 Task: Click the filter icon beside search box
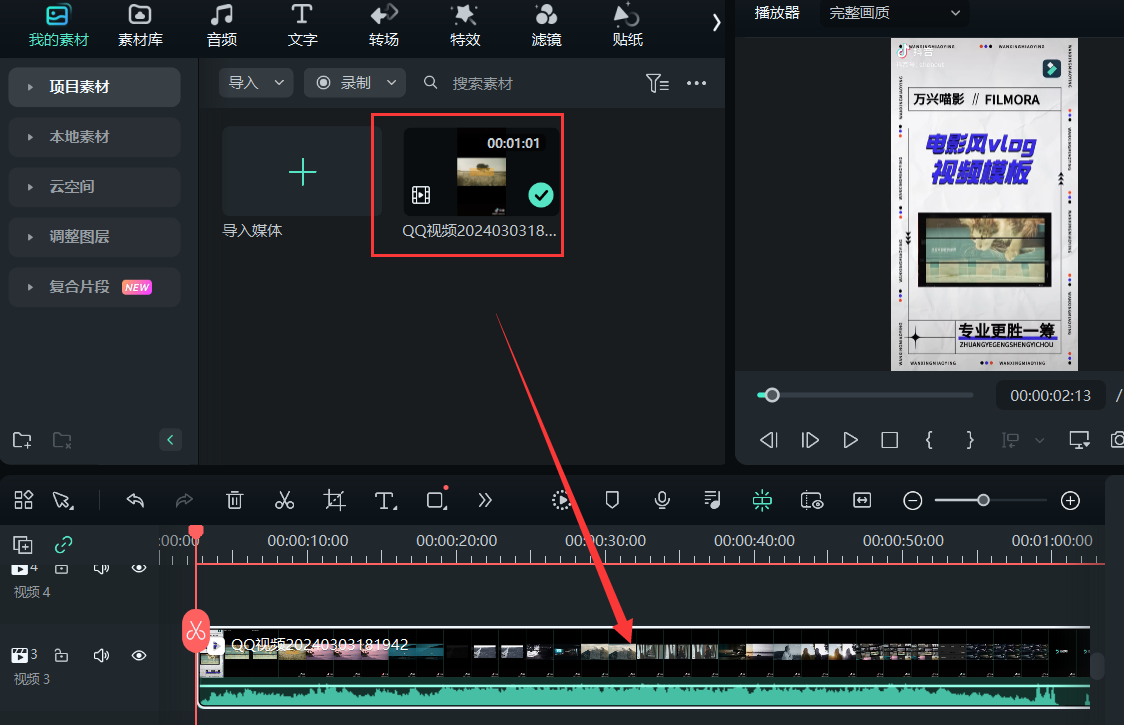pyautogui.click(x=657, y=84)
